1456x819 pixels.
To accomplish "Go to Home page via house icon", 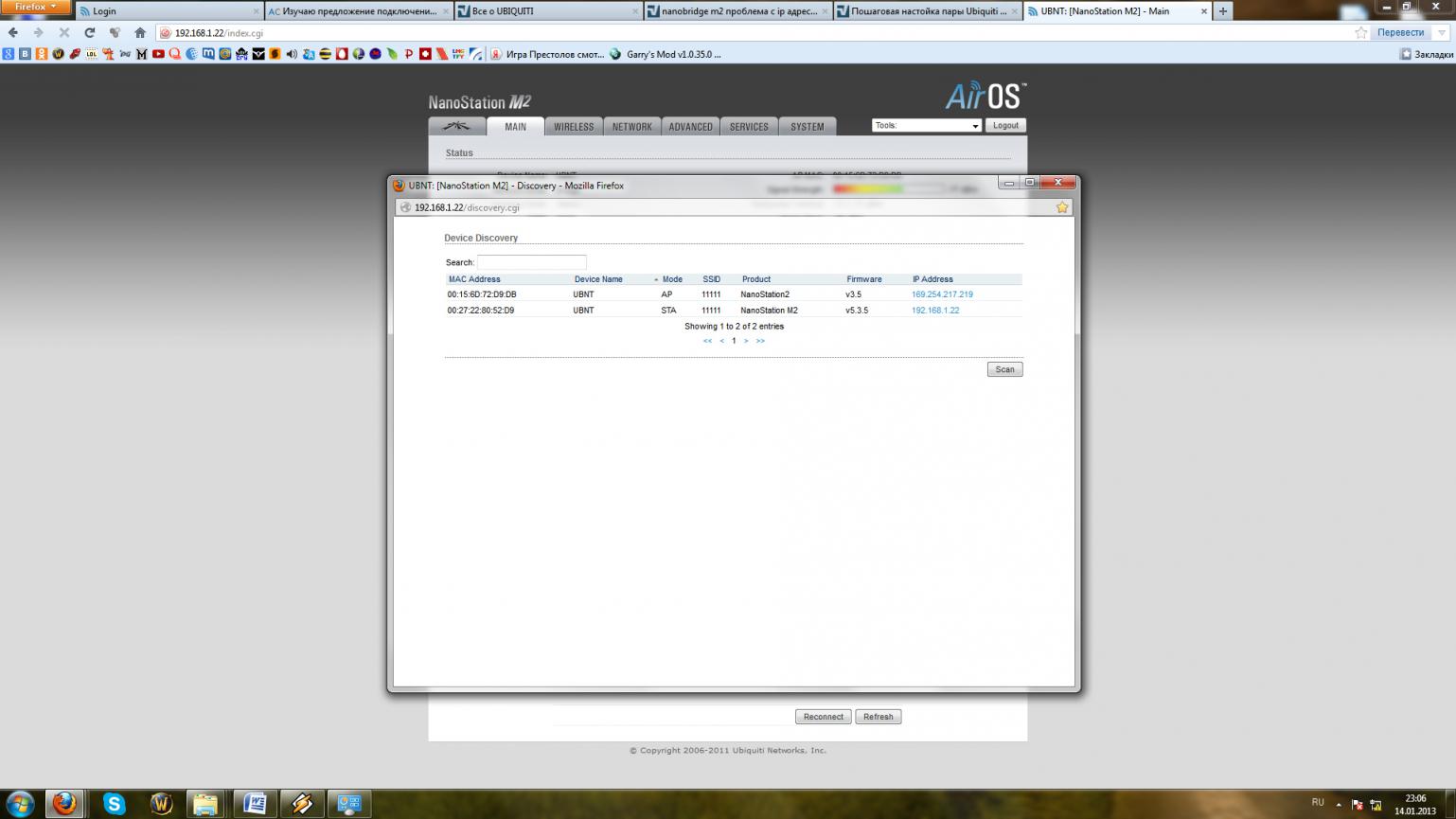I will coord(140,32).
